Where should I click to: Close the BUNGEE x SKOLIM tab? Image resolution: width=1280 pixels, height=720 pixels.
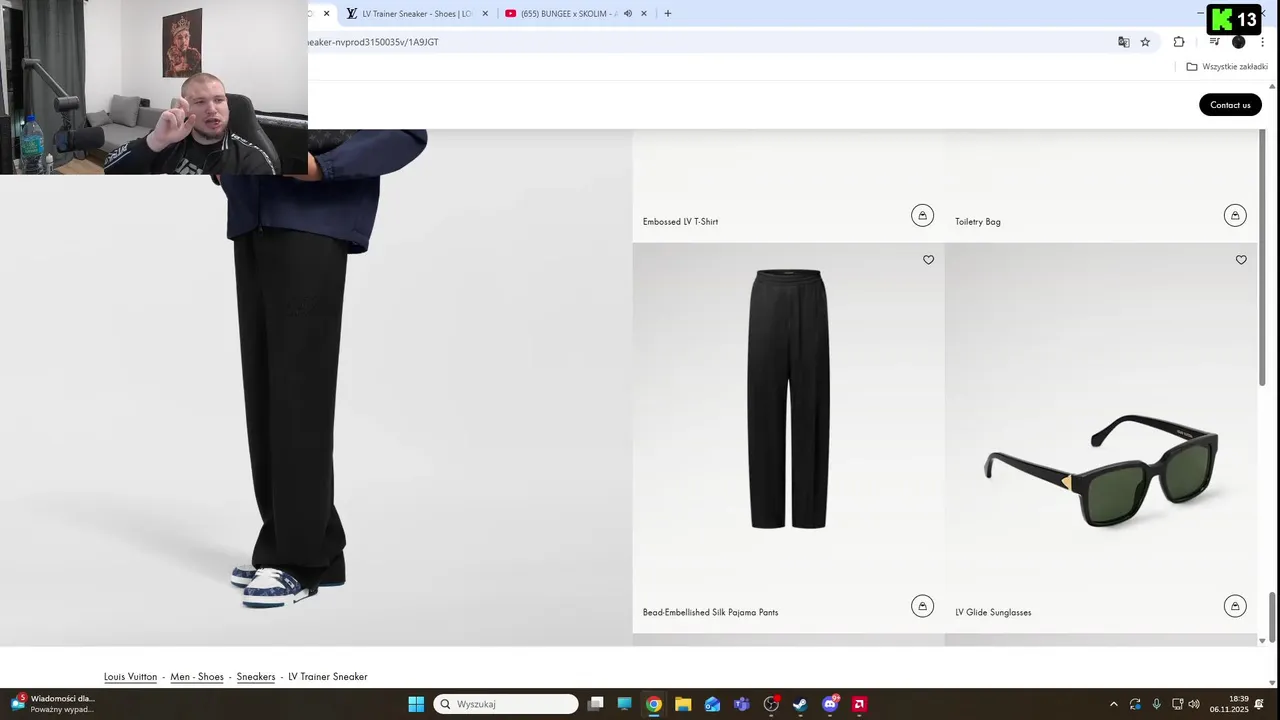click(644, 14)
